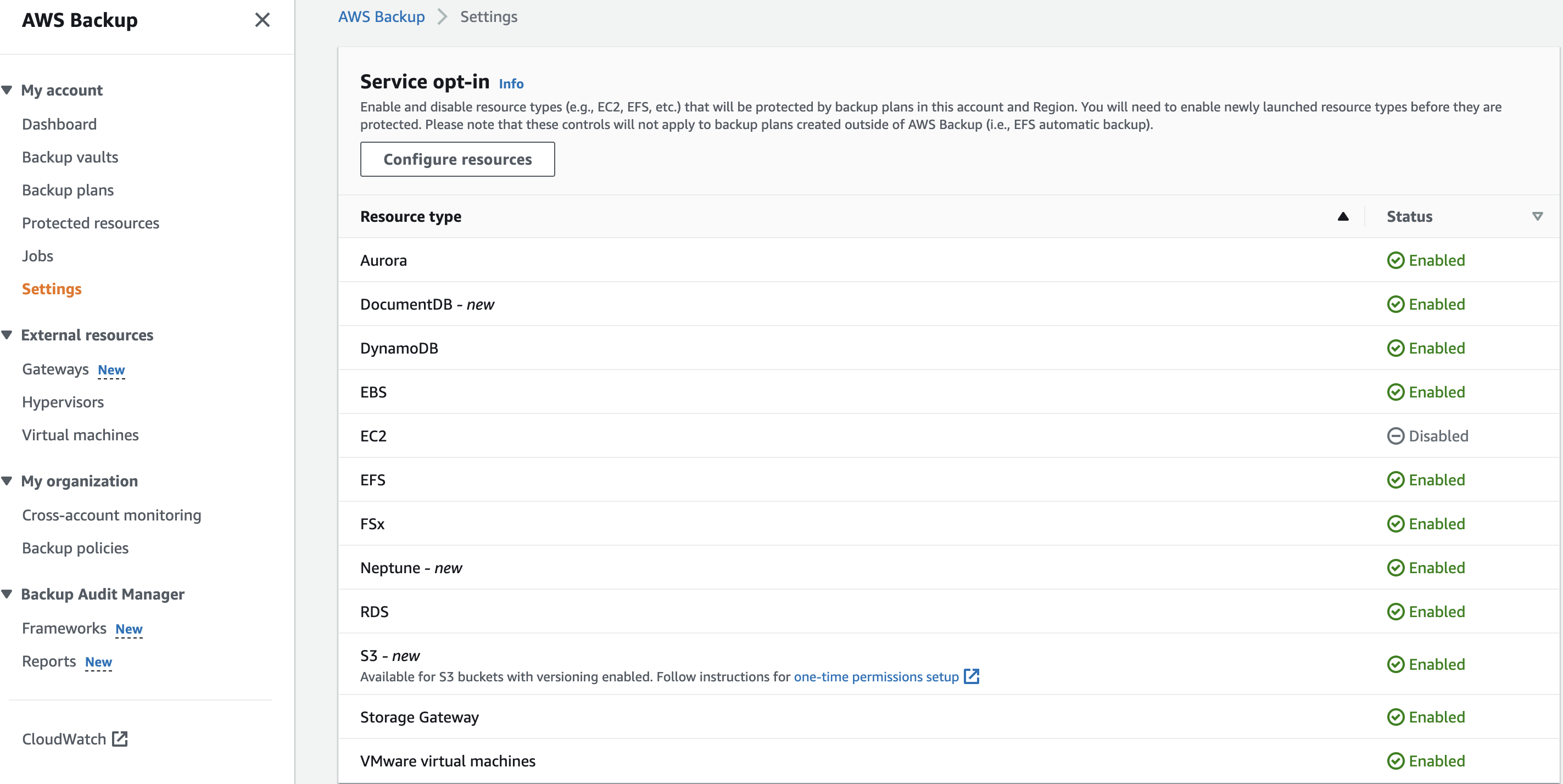Click the VMware virtual machines Enabled icon
The image size is (1563, 784).
(1395, 760)
